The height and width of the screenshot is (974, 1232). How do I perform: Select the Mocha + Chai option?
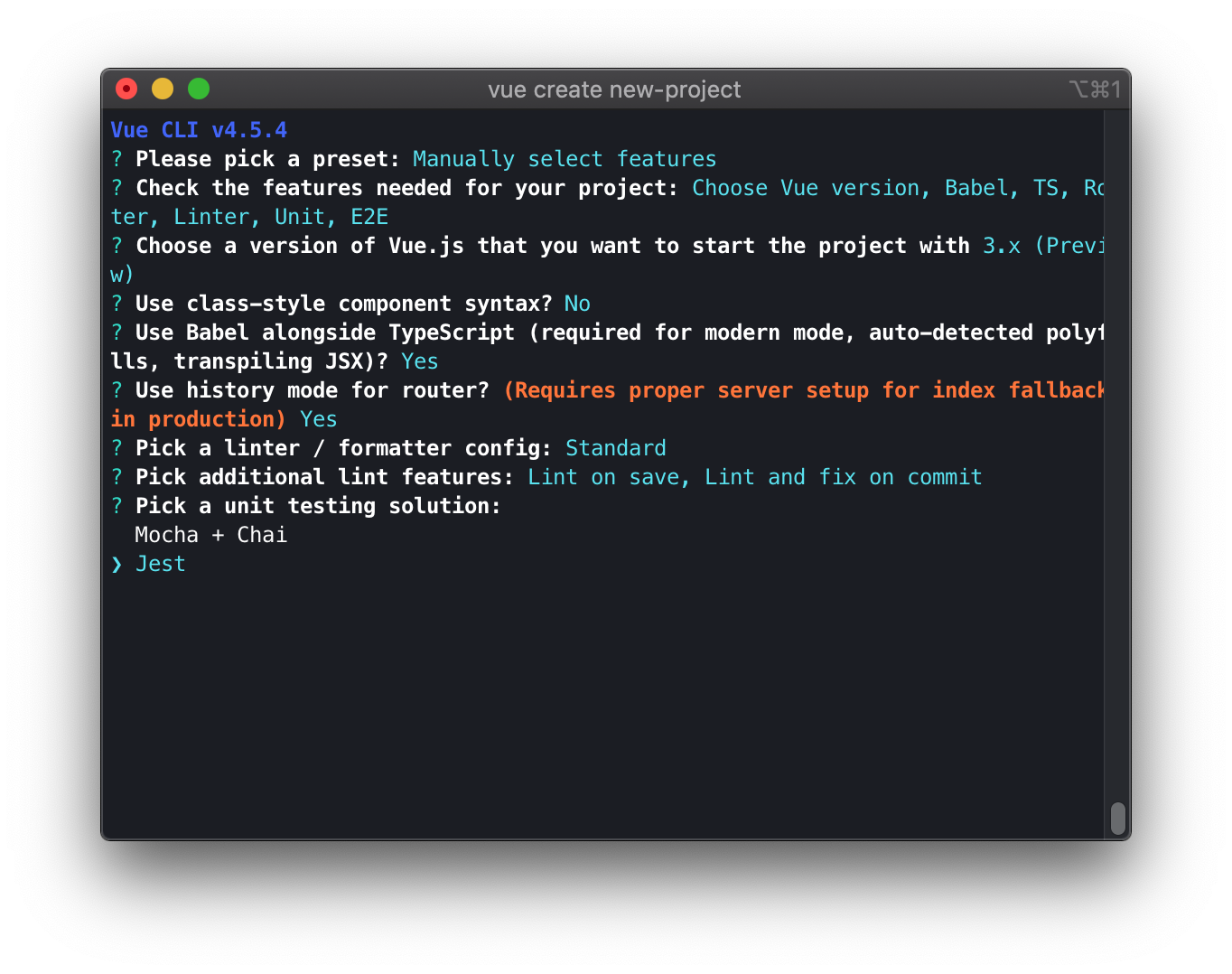(211, 535)
